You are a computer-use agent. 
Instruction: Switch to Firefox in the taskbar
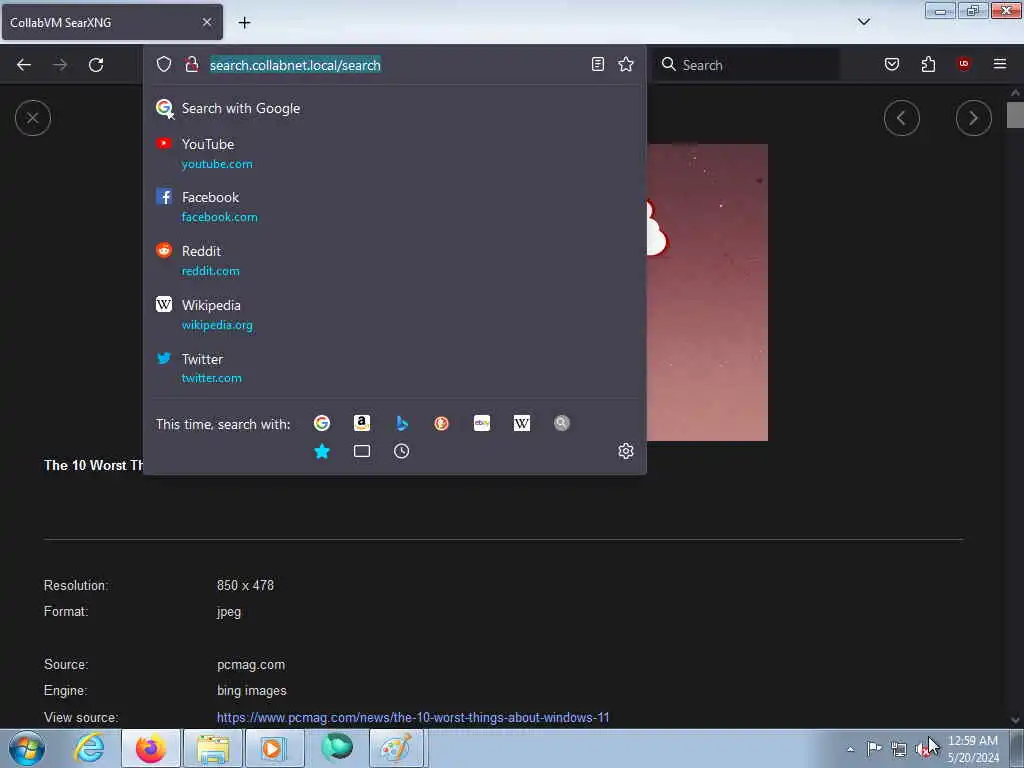pos(150,748)
